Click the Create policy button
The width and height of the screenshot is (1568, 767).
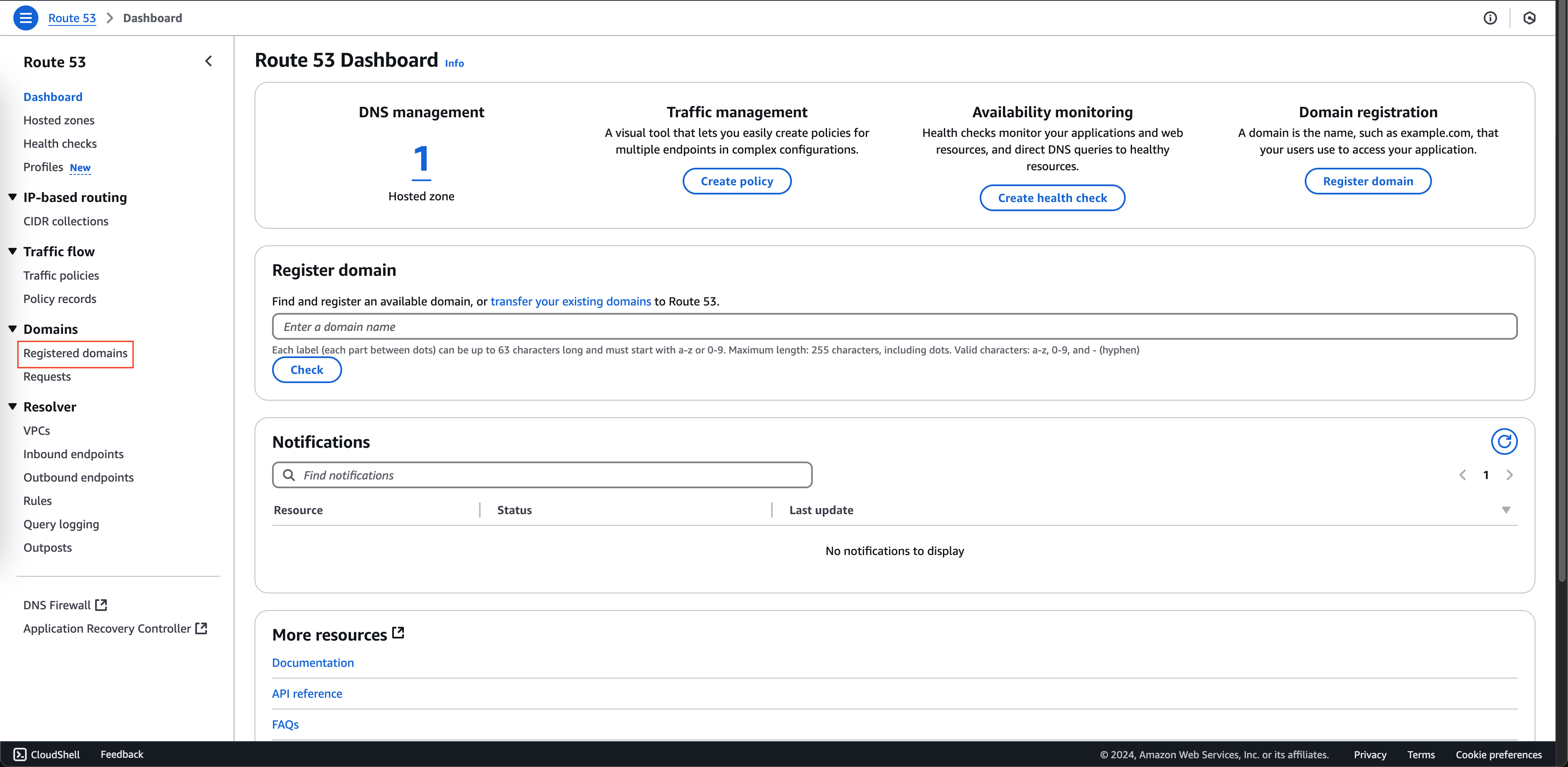coord(736,181)
